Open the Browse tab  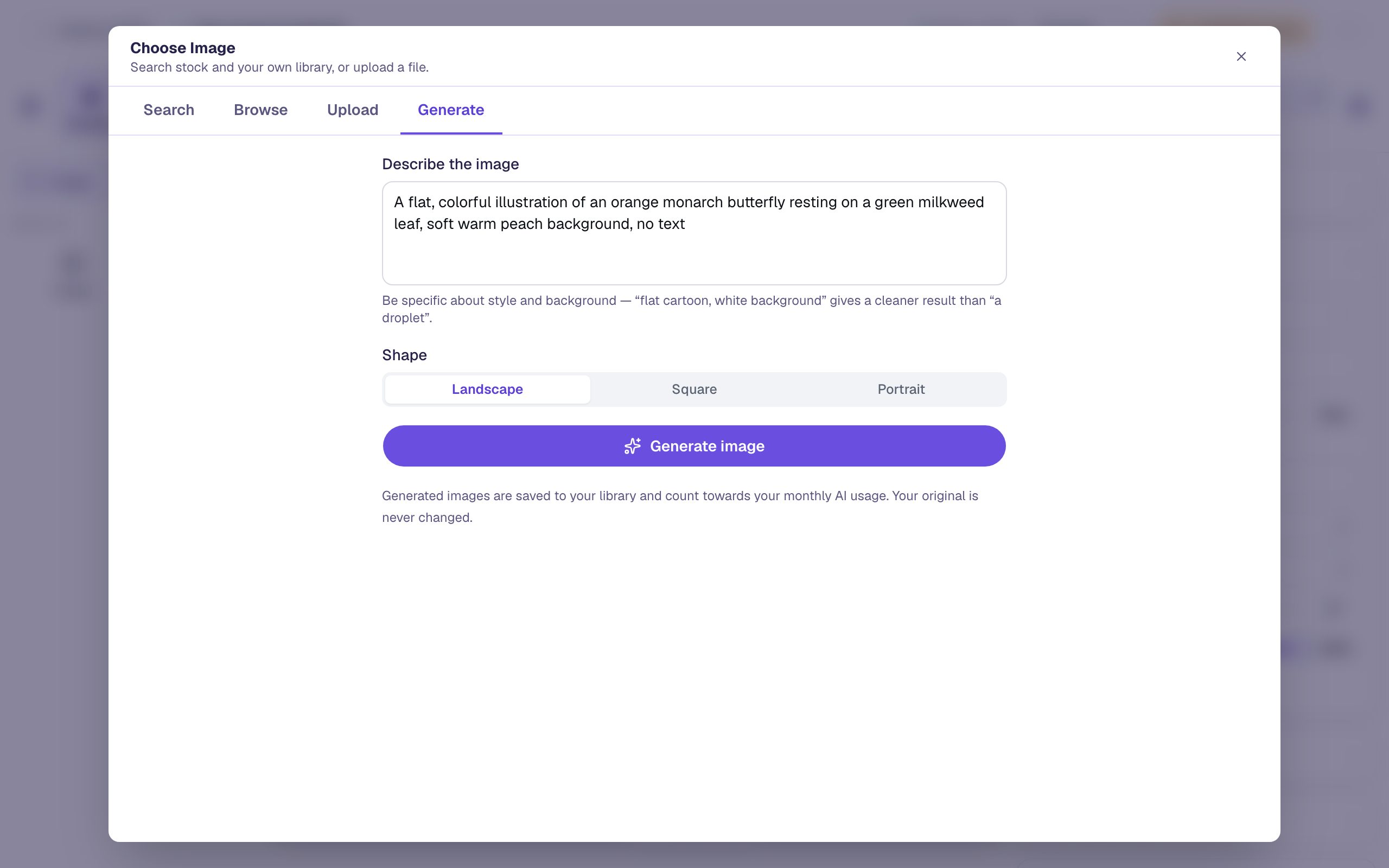(260, 110)
